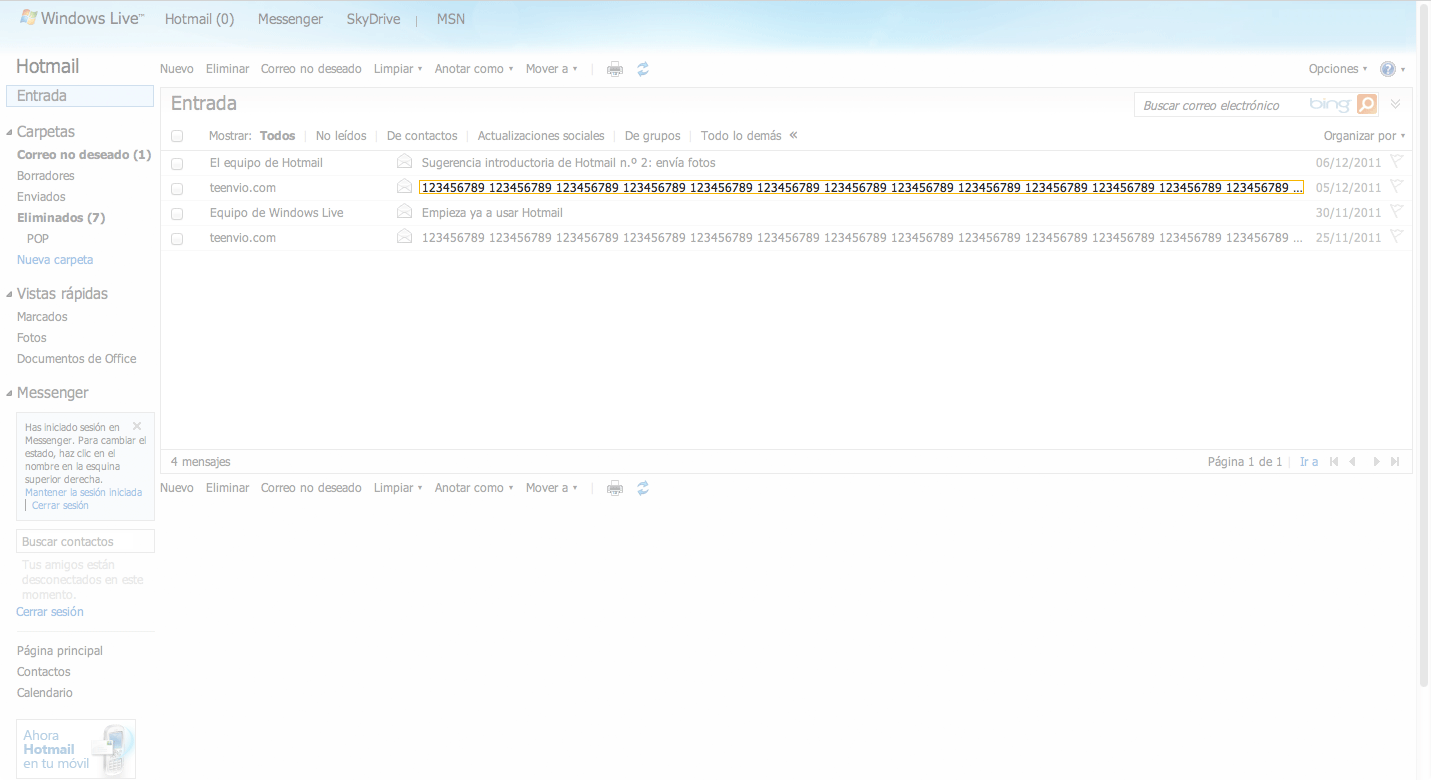Filter messages by 'De grupos'
Image resolution: width=1431 pixels, height=780 pixels.
(x=652, y=136)
